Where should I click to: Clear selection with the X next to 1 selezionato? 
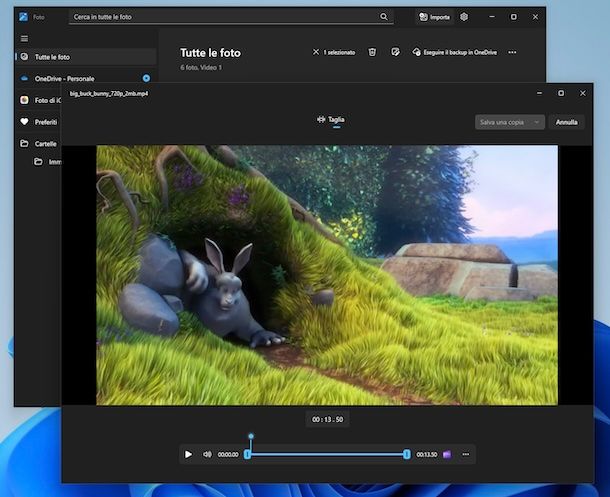tap(316, 52)
